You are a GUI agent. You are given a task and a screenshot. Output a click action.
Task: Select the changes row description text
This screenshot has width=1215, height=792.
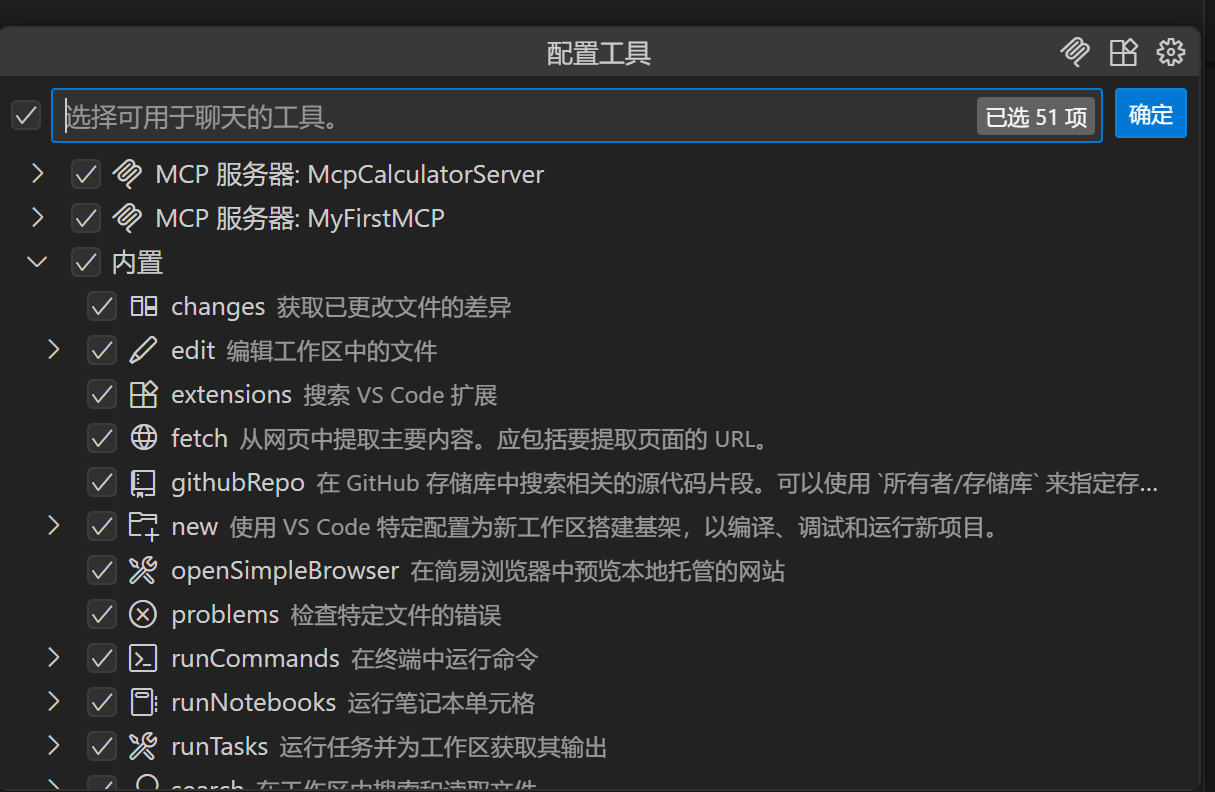tap(394, 306)
